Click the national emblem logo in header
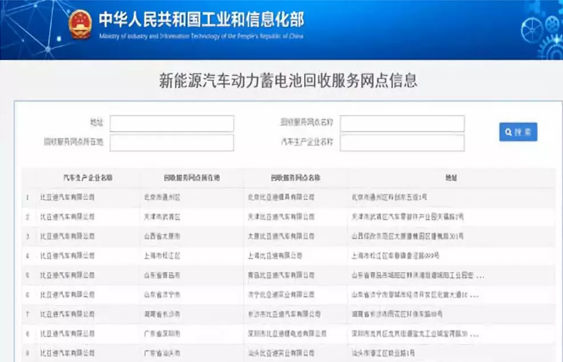This screenshot has height=362, width=563. click(80, 24)
